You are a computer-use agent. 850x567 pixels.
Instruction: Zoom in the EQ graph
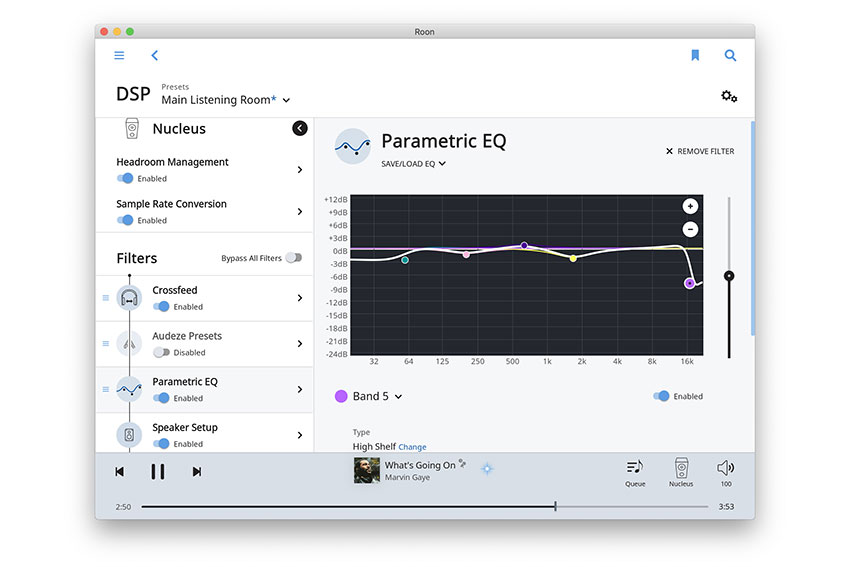tap(690, 207)
